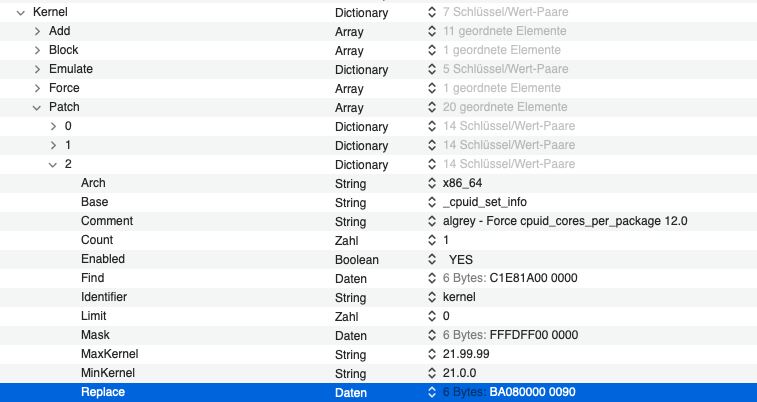
Task: Collapse the Patch array
Action: coord(37,107)
